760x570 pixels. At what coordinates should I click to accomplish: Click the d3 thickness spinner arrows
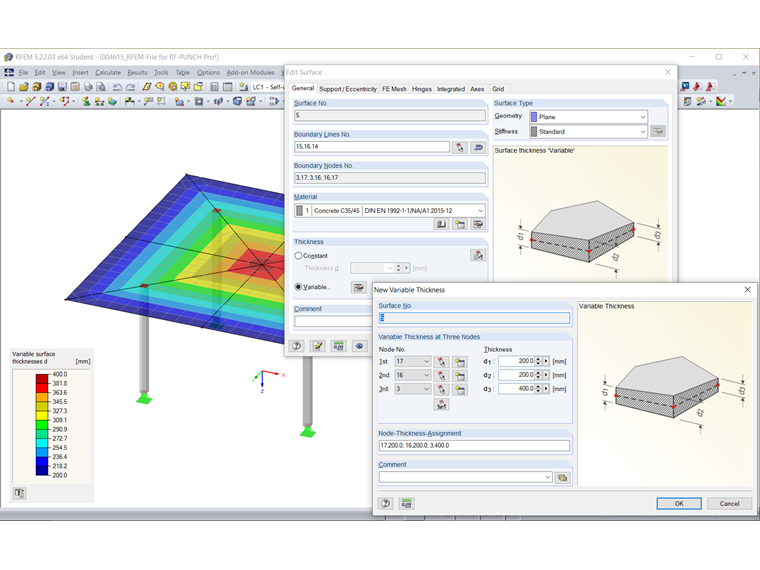click(538, 389)
